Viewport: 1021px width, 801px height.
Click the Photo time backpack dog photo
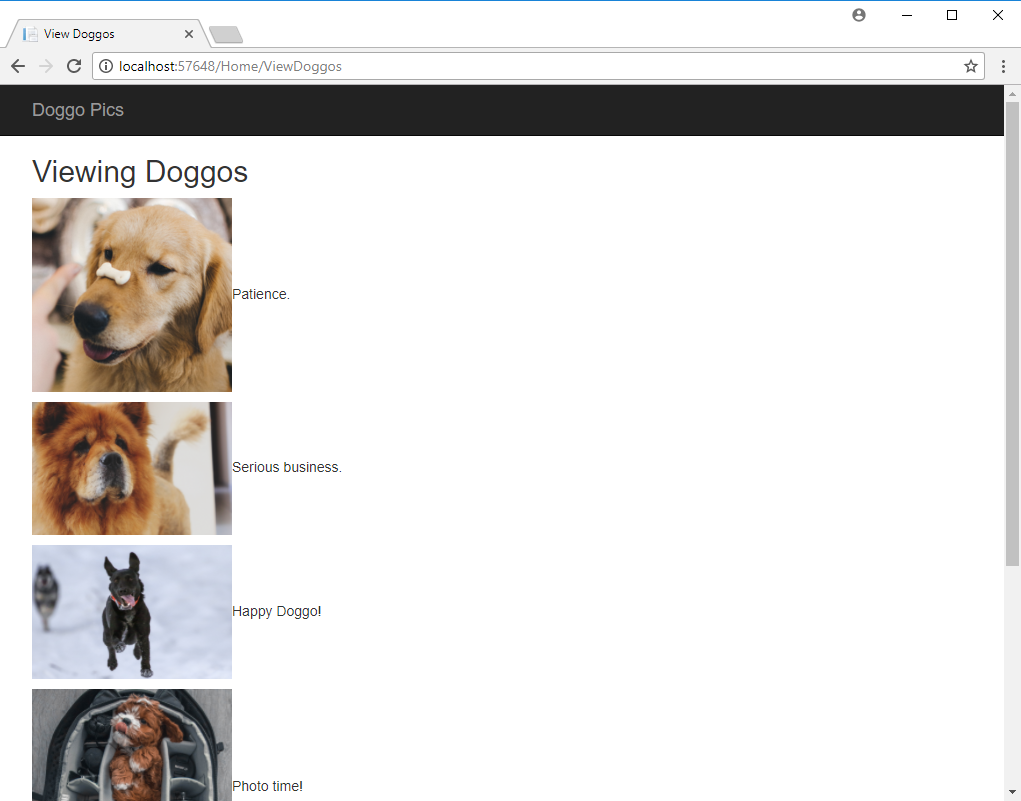[132, 745]
